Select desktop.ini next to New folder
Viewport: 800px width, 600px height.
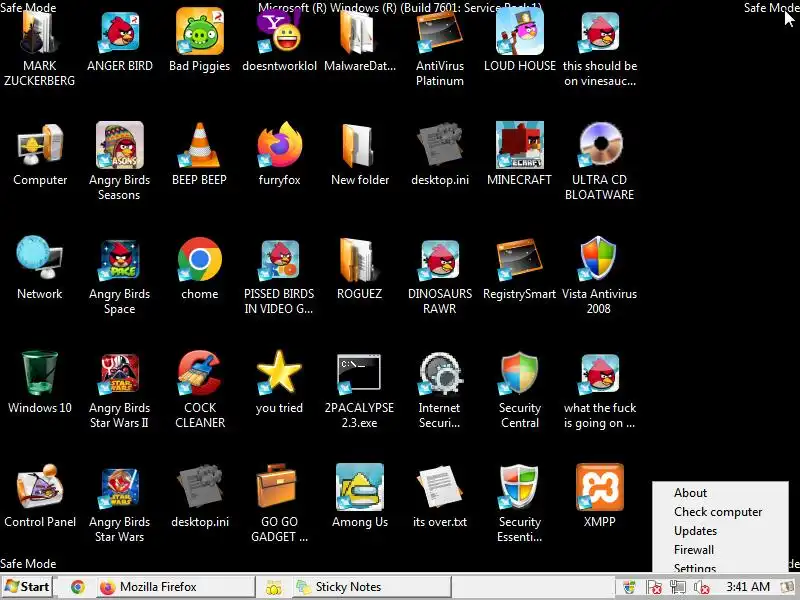(439, 146)
